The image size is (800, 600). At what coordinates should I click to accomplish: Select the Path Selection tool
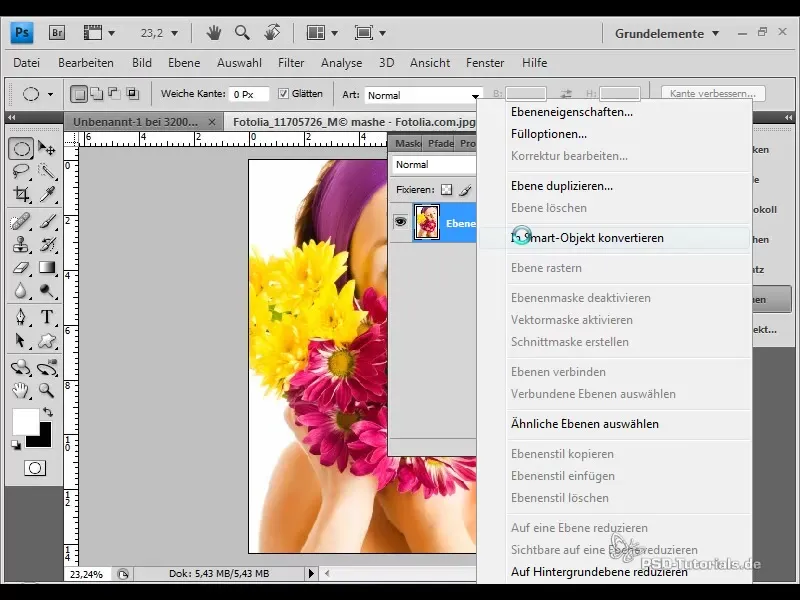[x=21, y=340]
